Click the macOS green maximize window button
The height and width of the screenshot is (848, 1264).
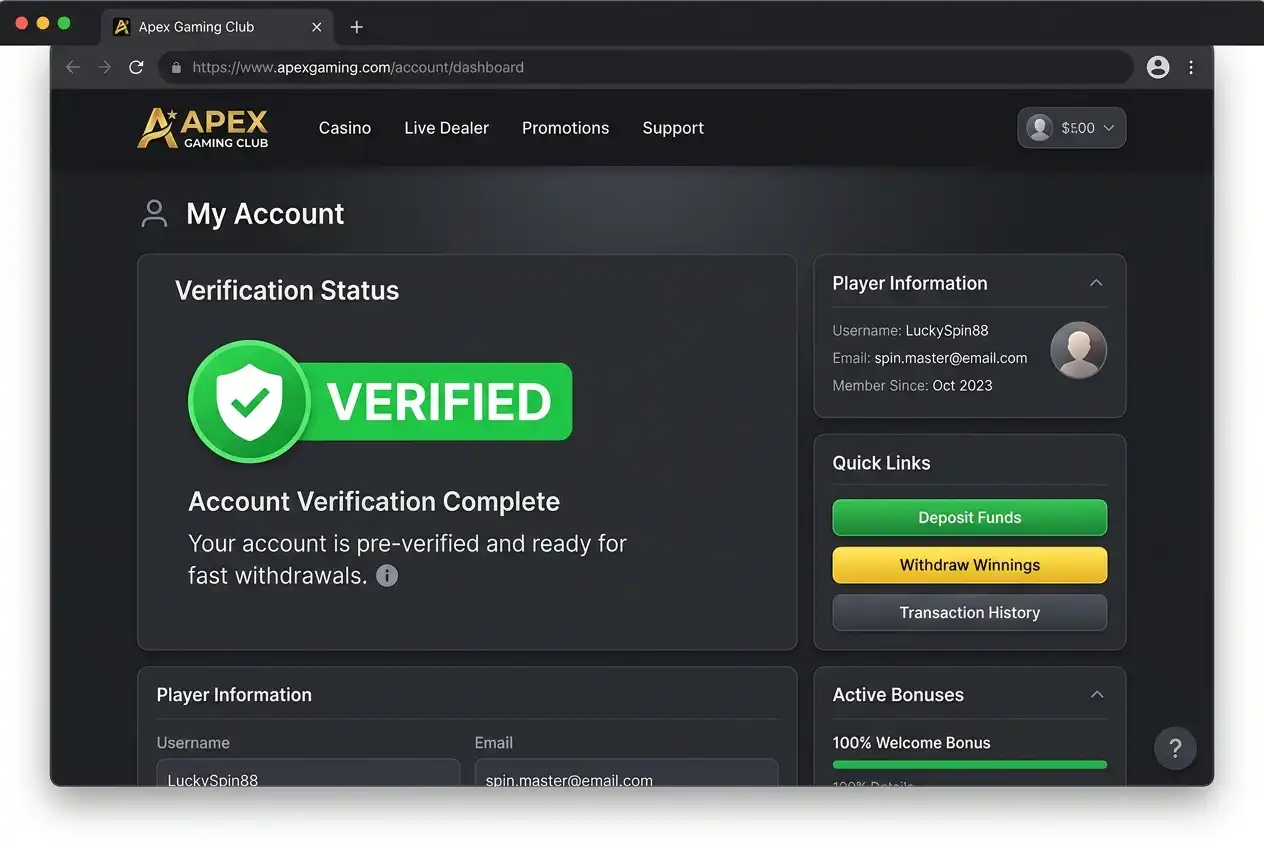coord(64,23)
